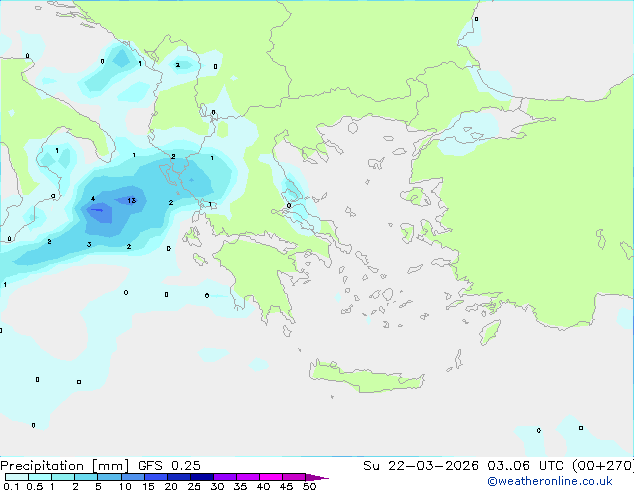Open the weatheronline.co.uk copyright link
Image resolution: width=634 pixels, height=490 pixels.
(550, 481)
